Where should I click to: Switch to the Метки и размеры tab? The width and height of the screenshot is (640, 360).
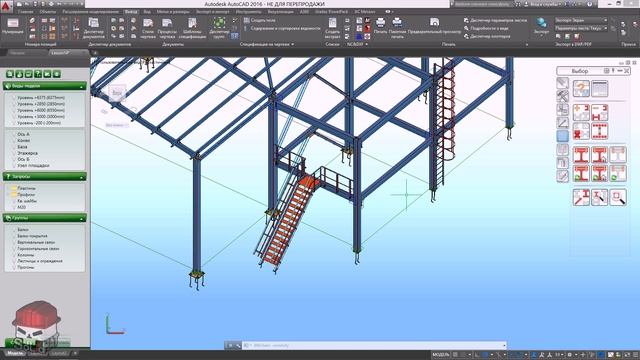coord(173,12)
